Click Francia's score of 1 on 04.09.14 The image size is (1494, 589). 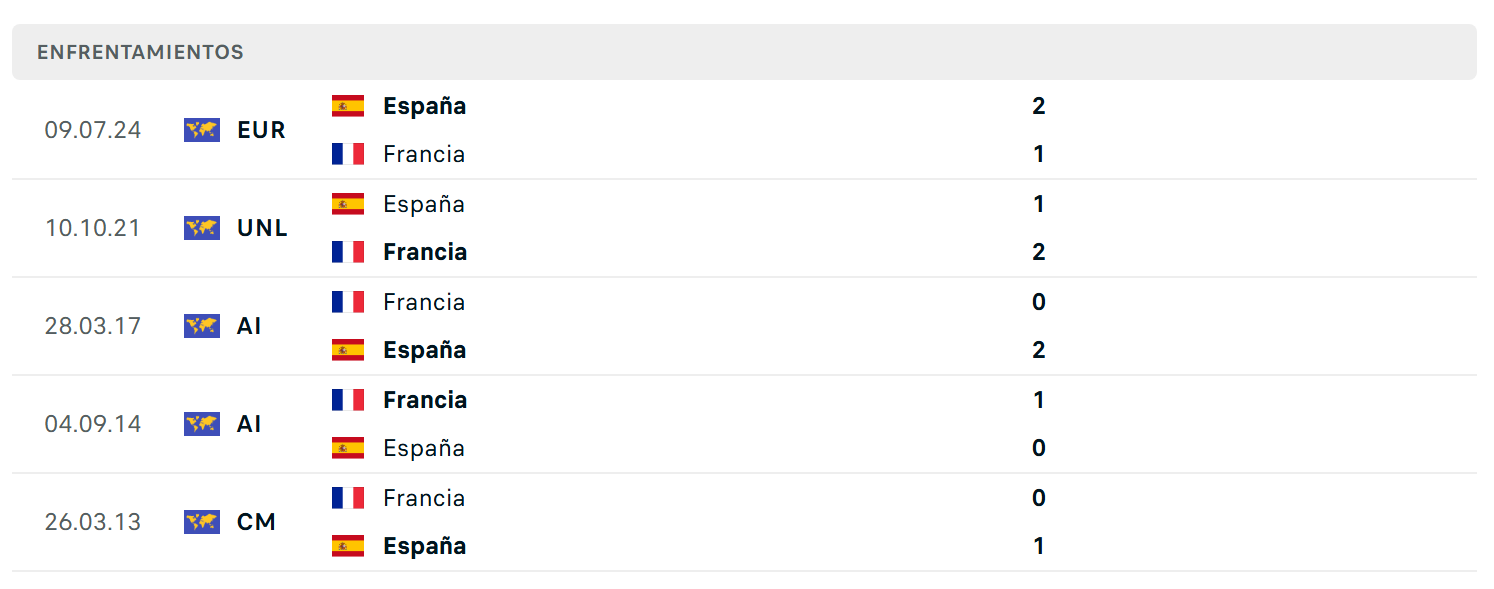(1039, 400)
